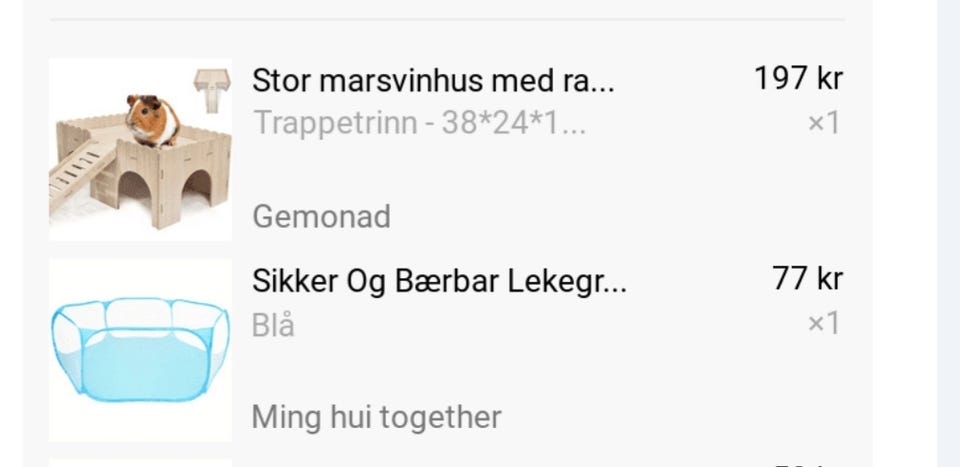Visit the Gemonad seller name
The image size is (960, 467).
[x=321, y=217]
